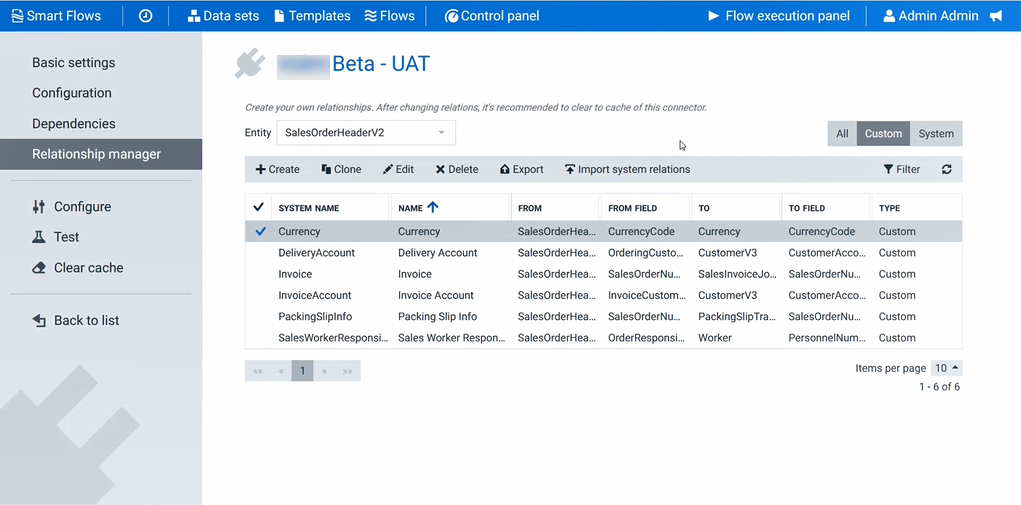Click the play icon of Flow execution panel

coord(714,16)
